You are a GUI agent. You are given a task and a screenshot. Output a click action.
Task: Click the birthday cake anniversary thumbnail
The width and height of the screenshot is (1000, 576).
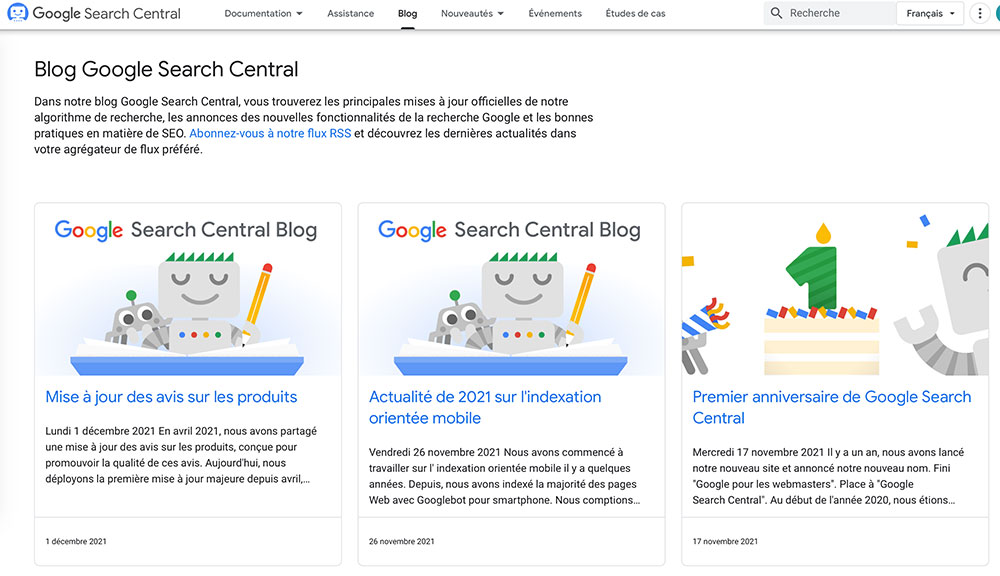835,290
